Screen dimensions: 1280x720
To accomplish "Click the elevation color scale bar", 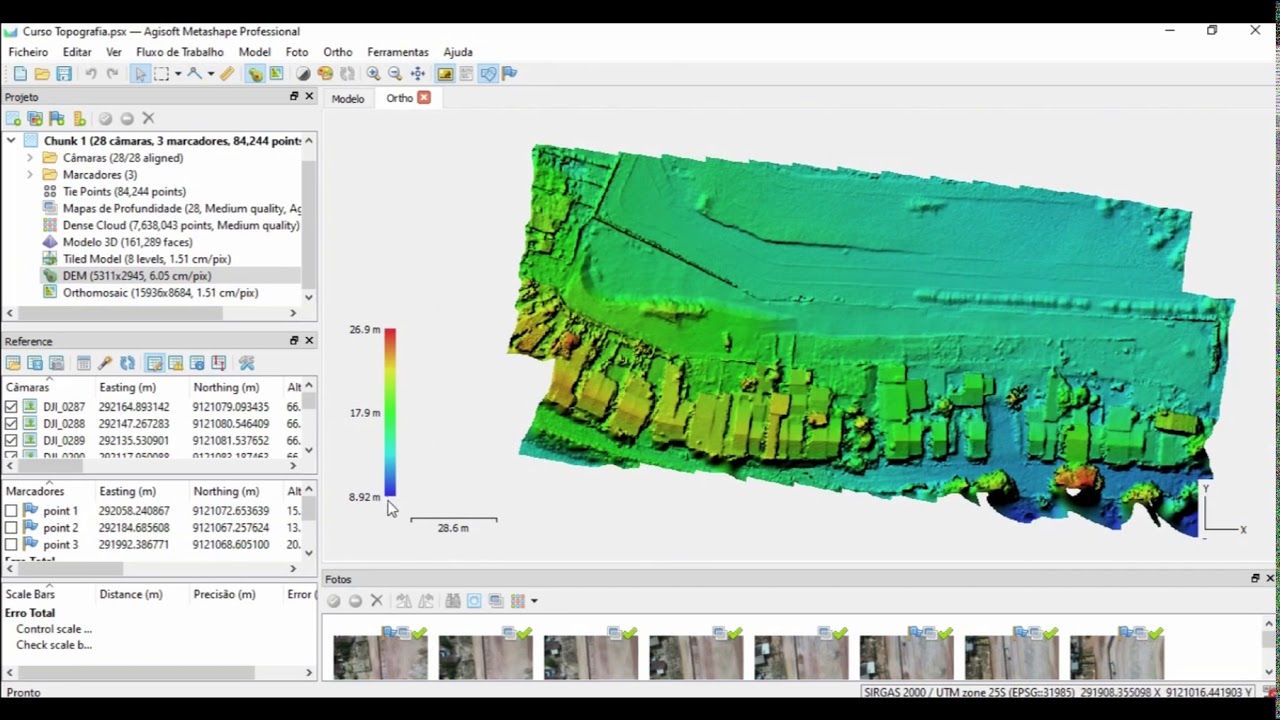I will (x=390, y=412).
